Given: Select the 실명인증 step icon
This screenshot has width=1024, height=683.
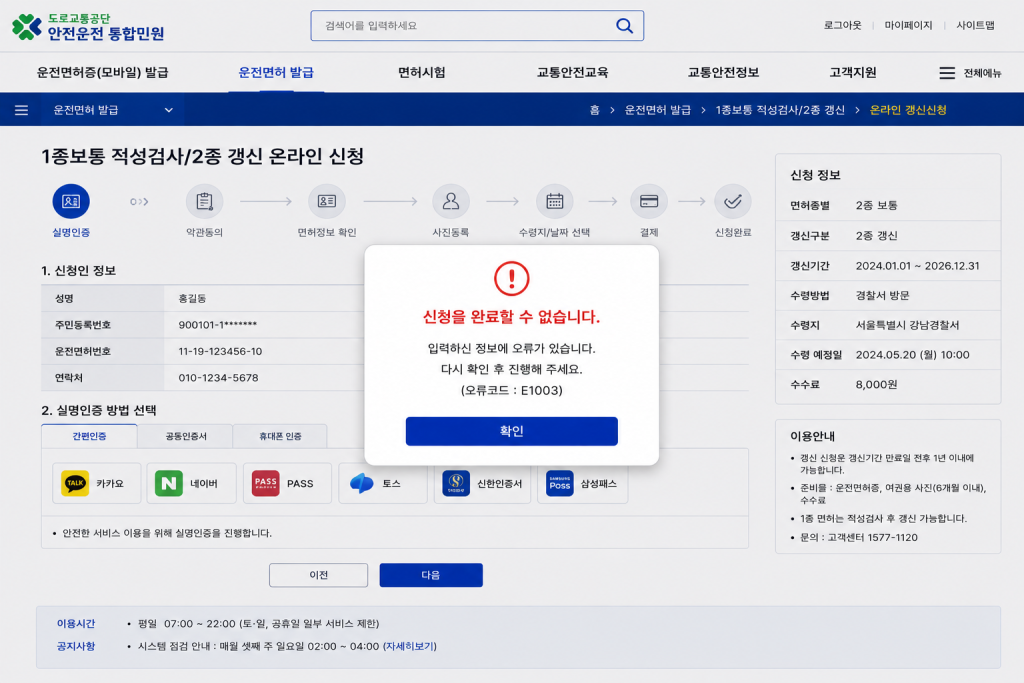Looking at the screenshot, I should (71, 201).
